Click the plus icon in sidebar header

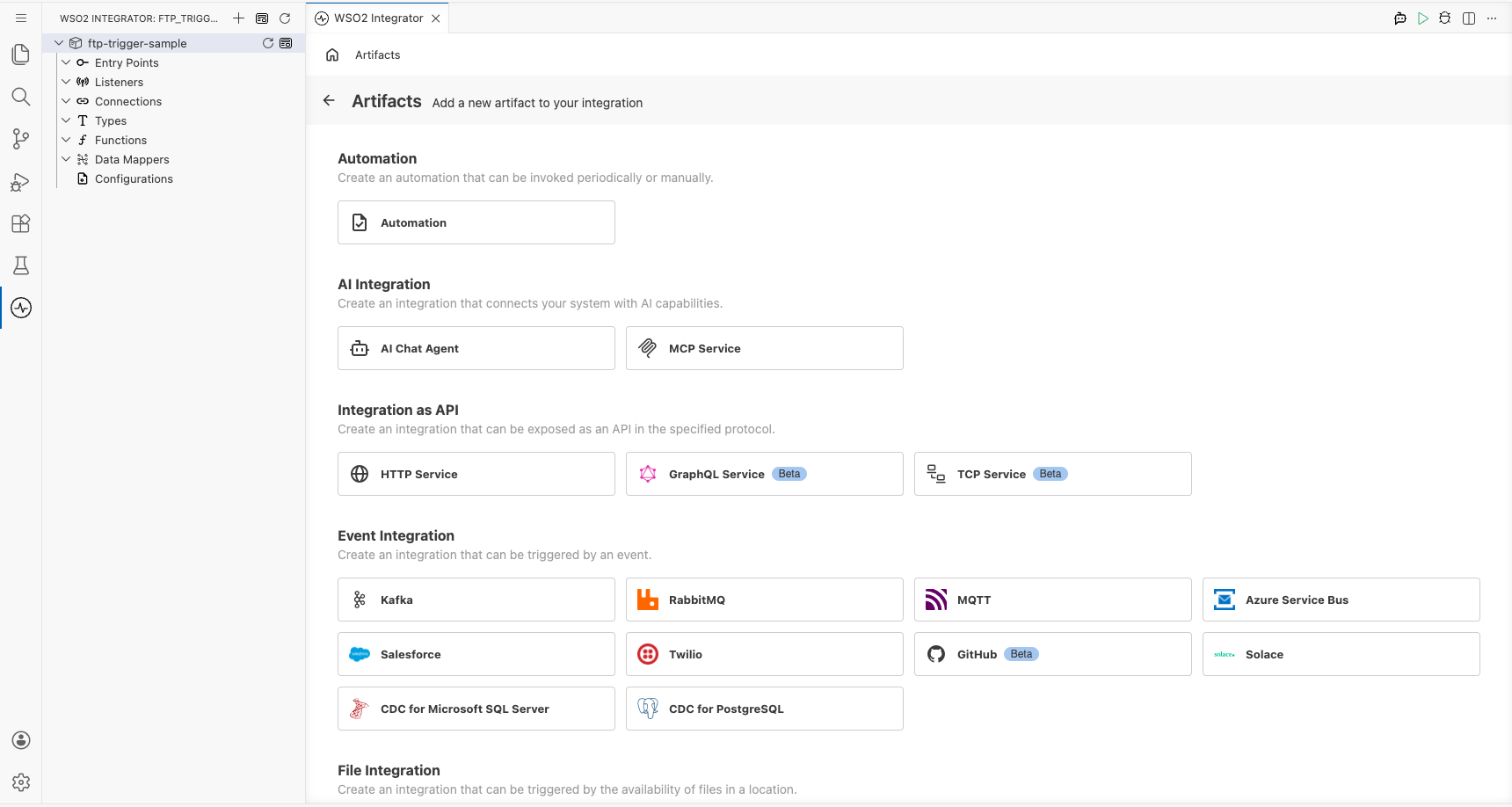(238, 18)
